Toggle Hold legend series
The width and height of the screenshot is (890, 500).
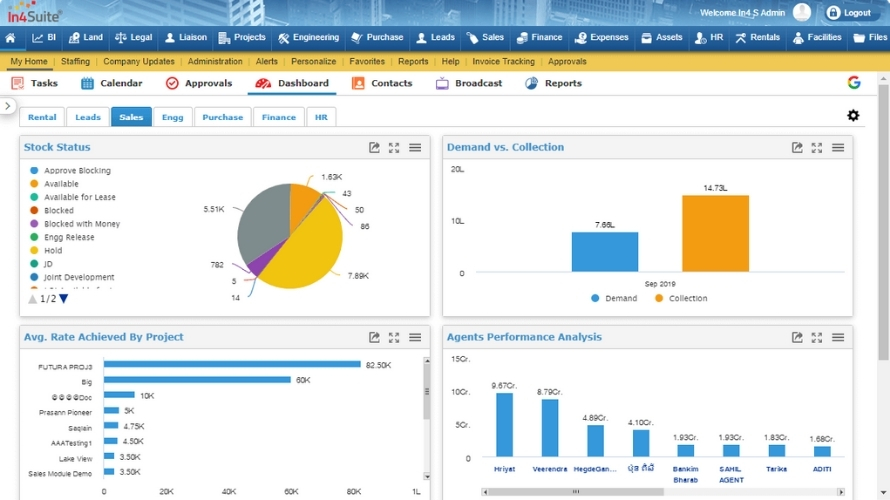pyautogui.click(x=46, y=250)
